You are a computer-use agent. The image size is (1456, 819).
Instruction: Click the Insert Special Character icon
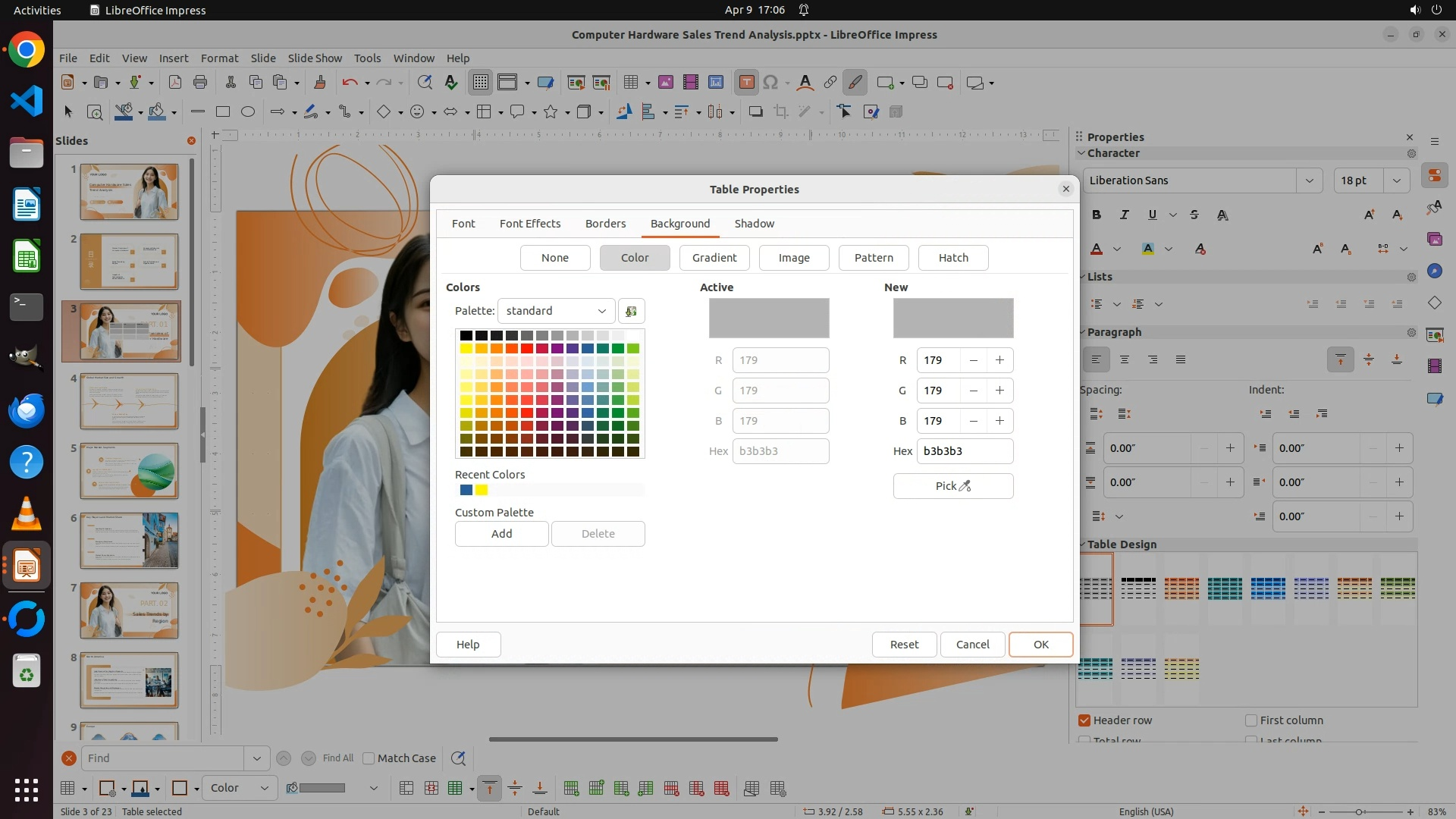770,83
